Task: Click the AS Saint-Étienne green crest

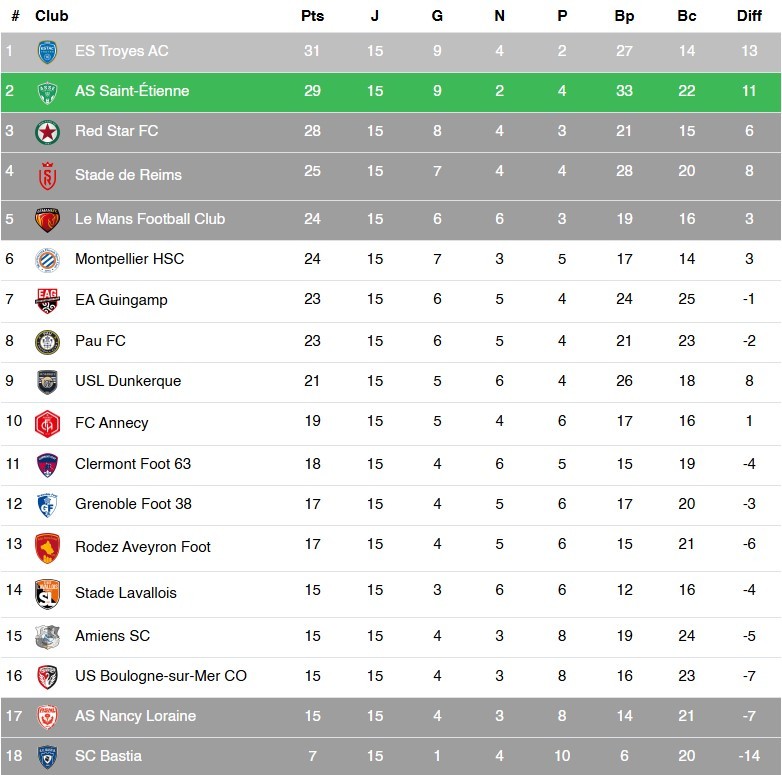Action: pos(46,91)
